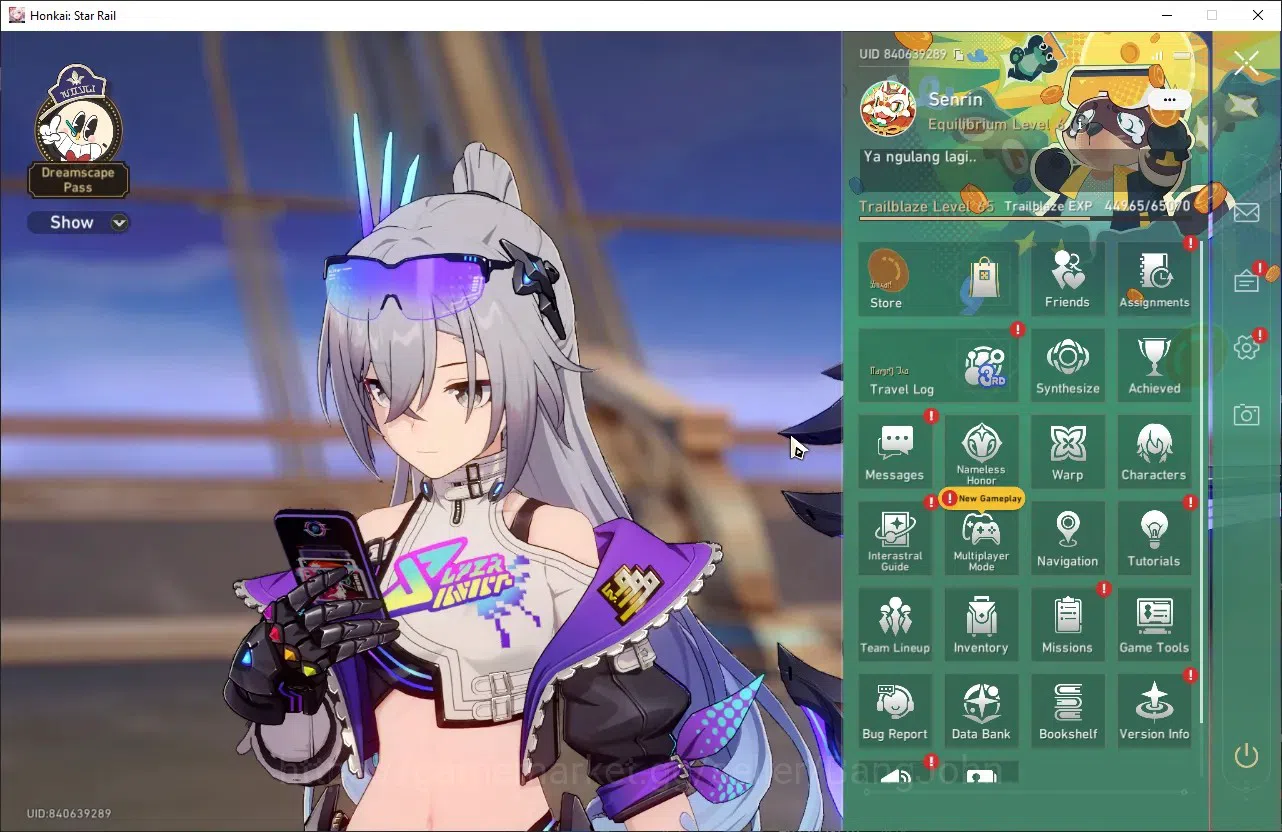
Task: Open the three-dot profile options button
Action: pos(1169,100)
